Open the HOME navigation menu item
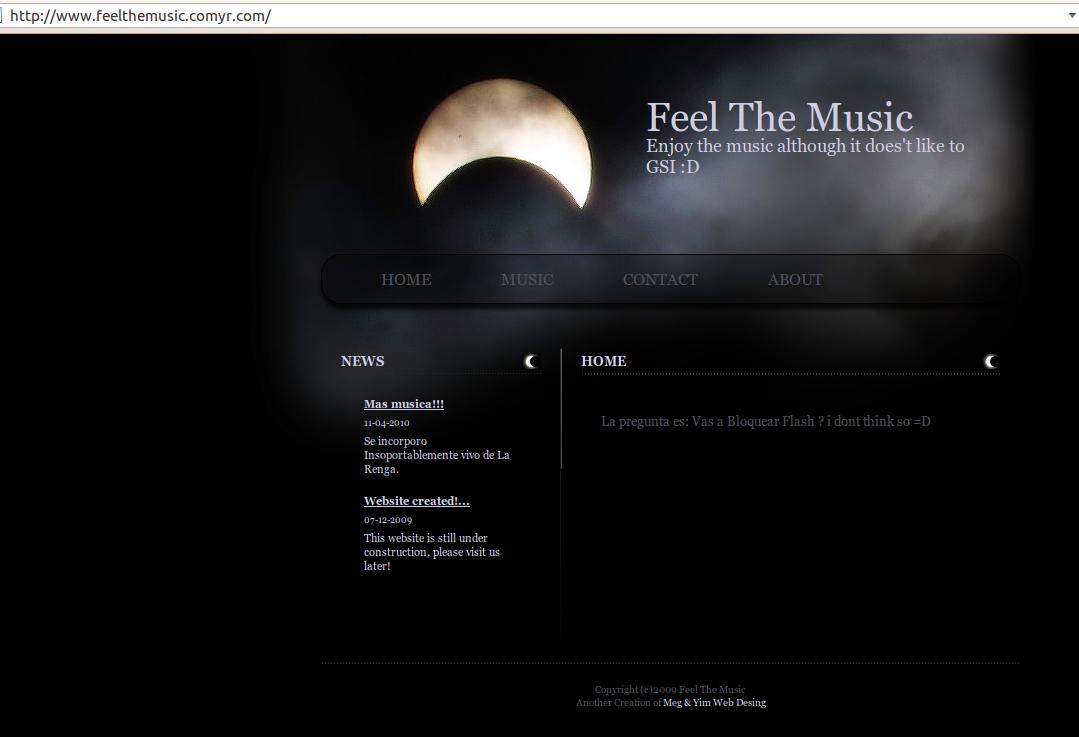The width and height of the screenshot is (1079, 737). pos(406,280)
